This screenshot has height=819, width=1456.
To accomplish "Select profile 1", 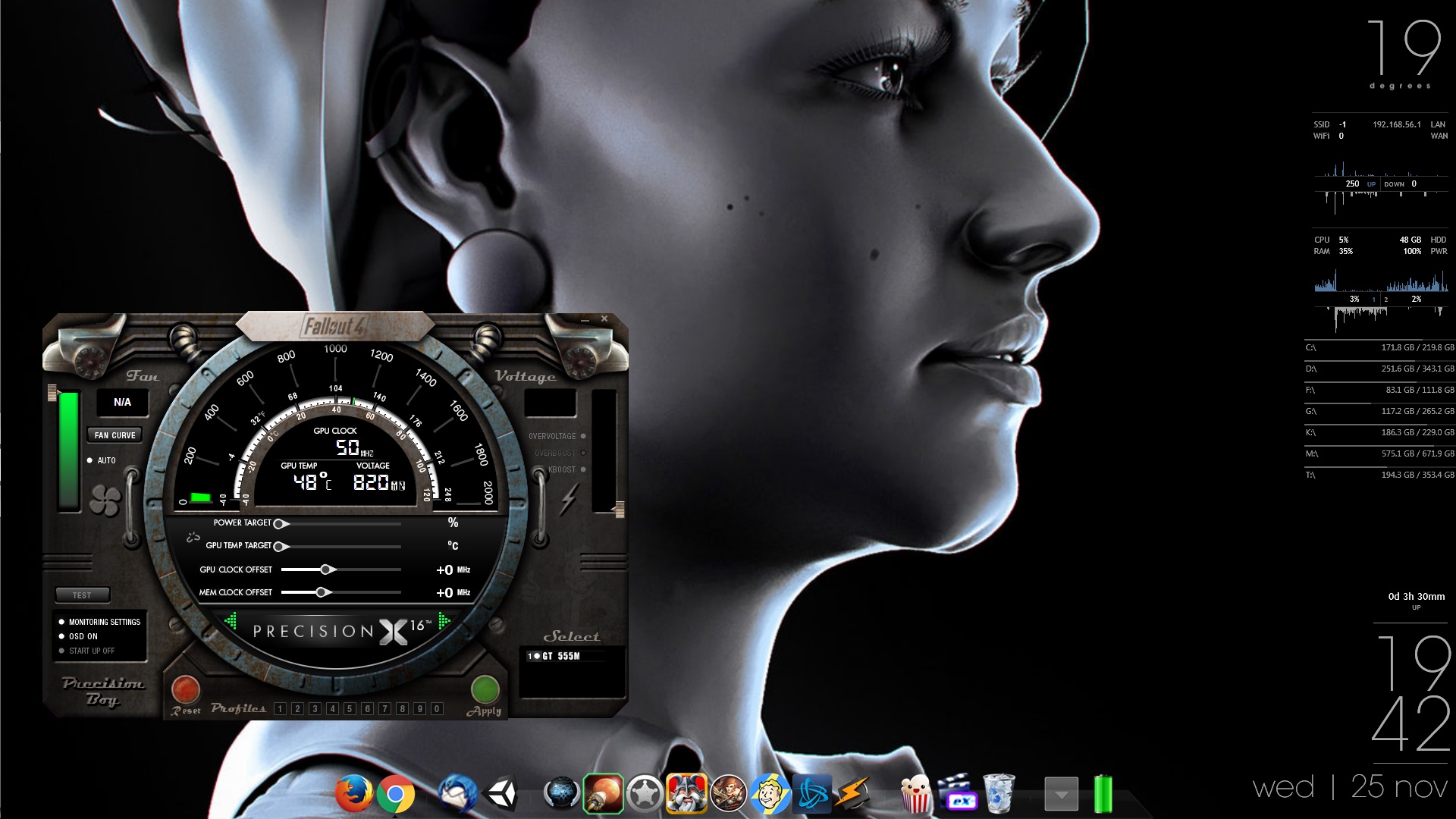I will pos(280,709).
